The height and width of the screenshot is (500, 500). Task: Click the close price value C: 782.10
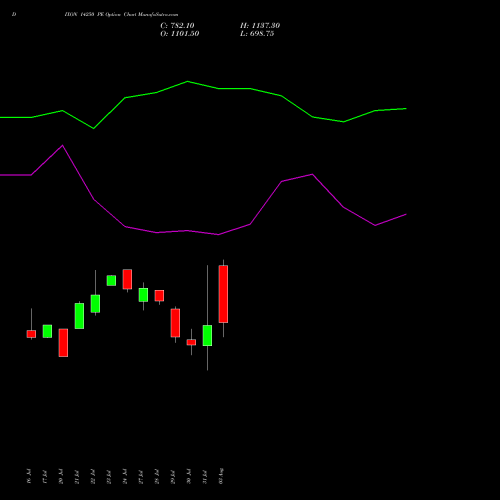point(177,26)
